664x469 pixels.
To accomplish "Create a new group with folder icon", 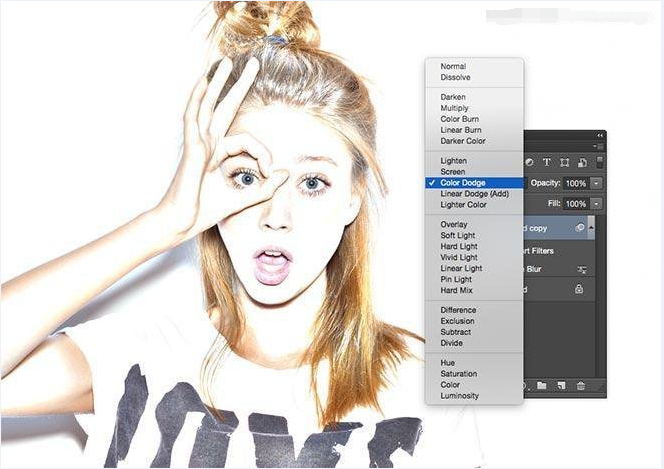I will click(542, 385).
